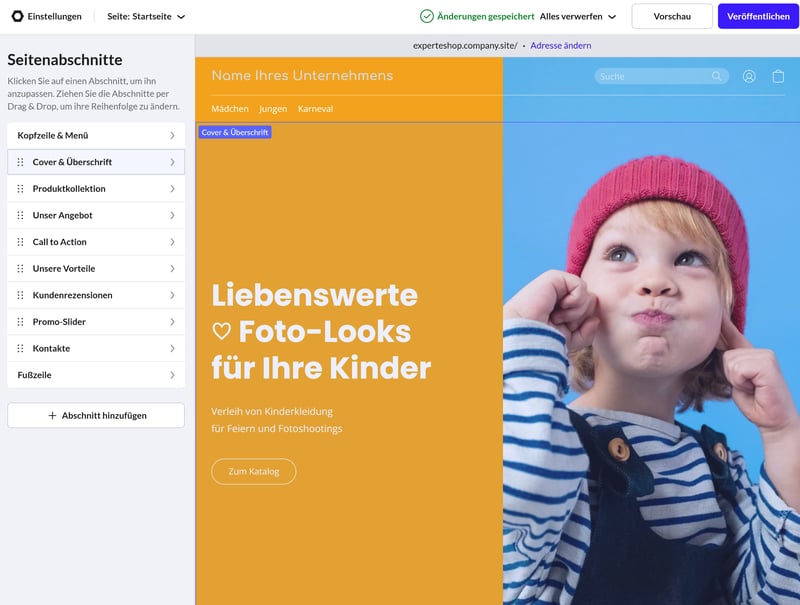Expand Produktkollektion via its chevron

172,189
